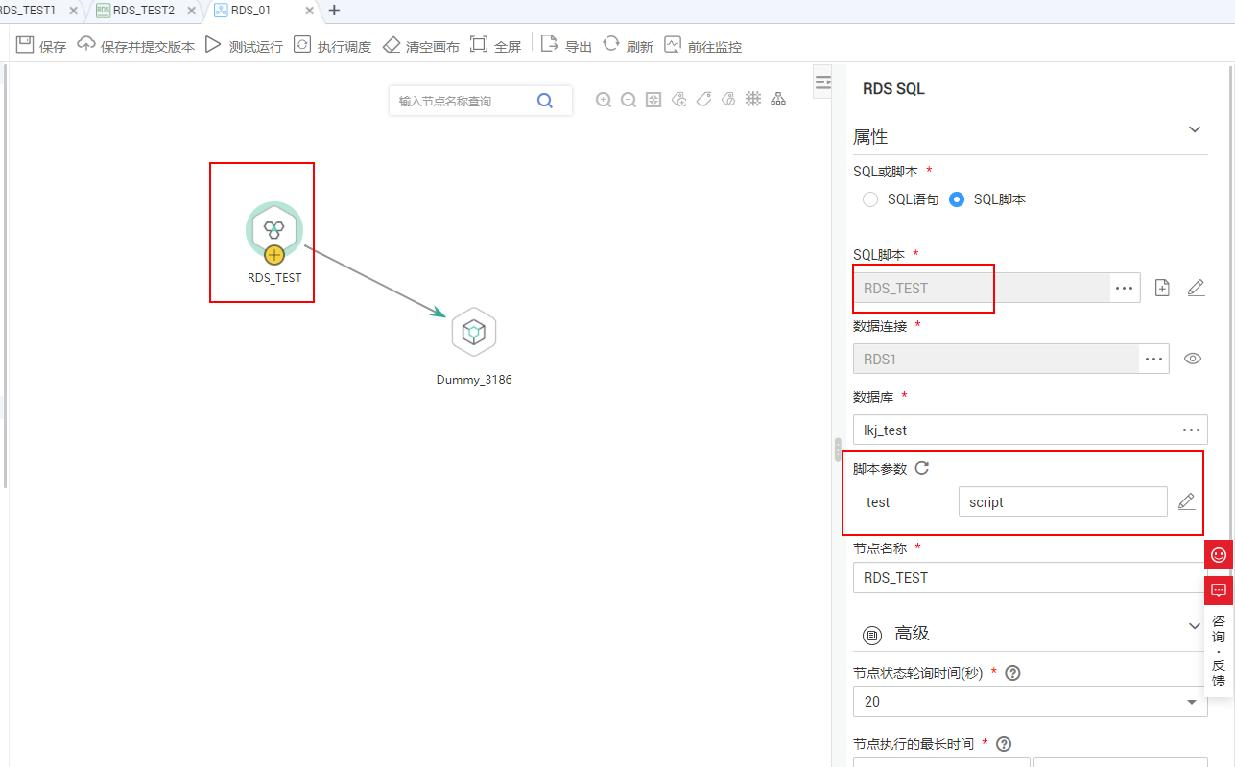The image size is (1235, 767).
Task: Edit the test parameter pencil icon
Action: 1186,502
